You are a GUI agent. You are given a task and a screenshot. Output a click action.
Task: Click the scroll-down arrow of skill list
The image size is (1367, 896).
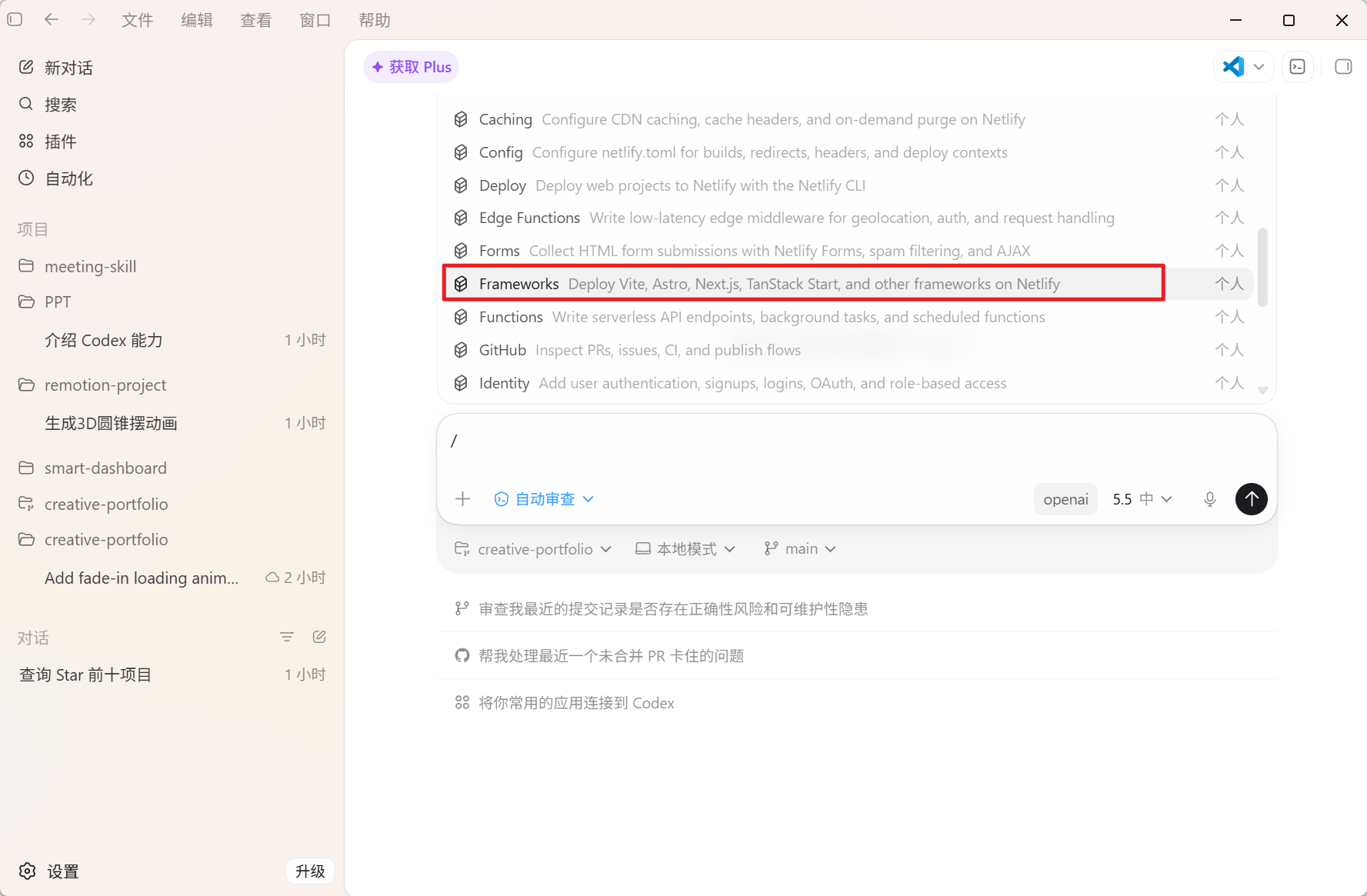click(1262, 391)
